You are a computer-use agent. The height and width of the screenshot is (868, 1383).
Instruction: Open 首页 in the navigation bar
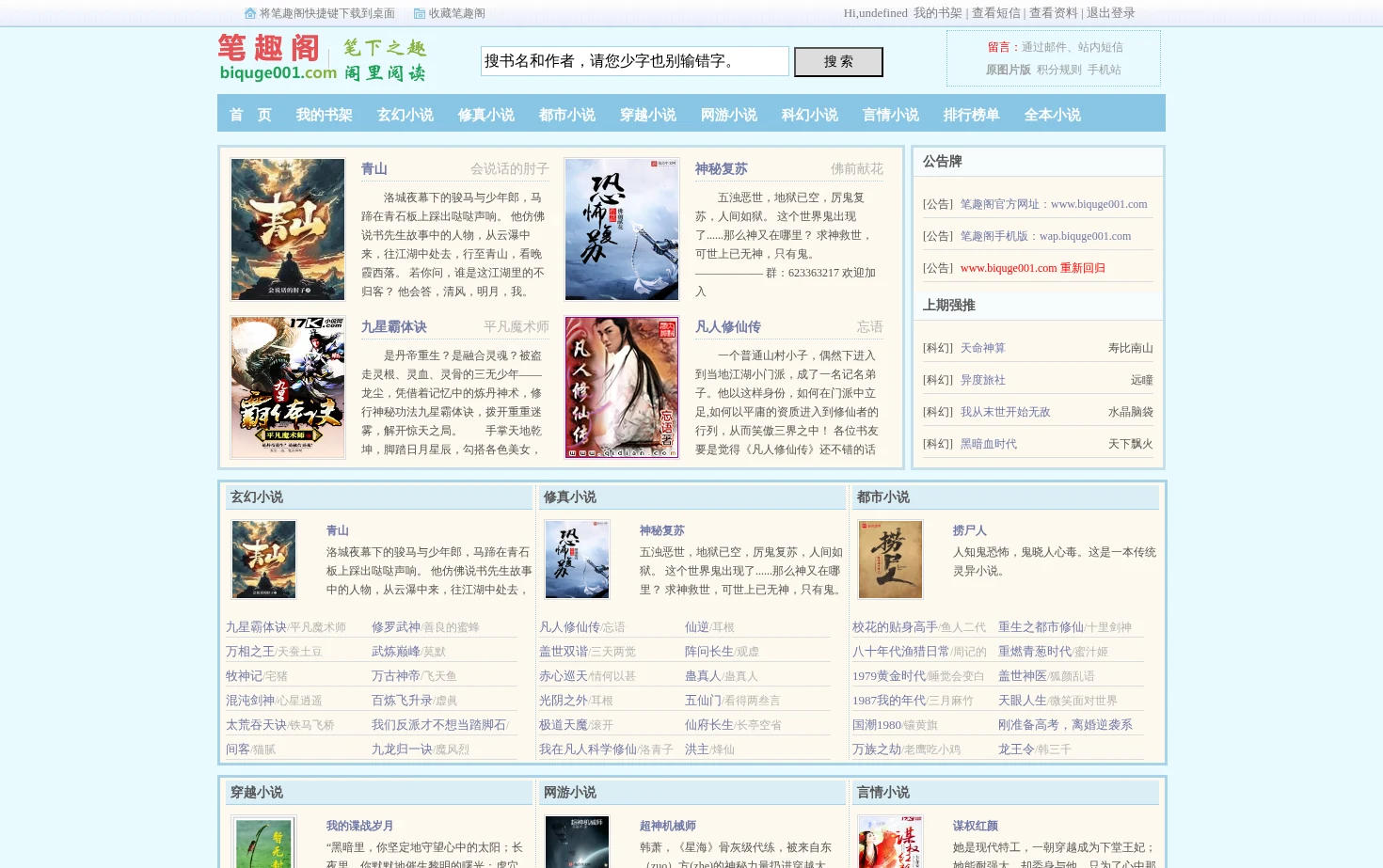250,115
